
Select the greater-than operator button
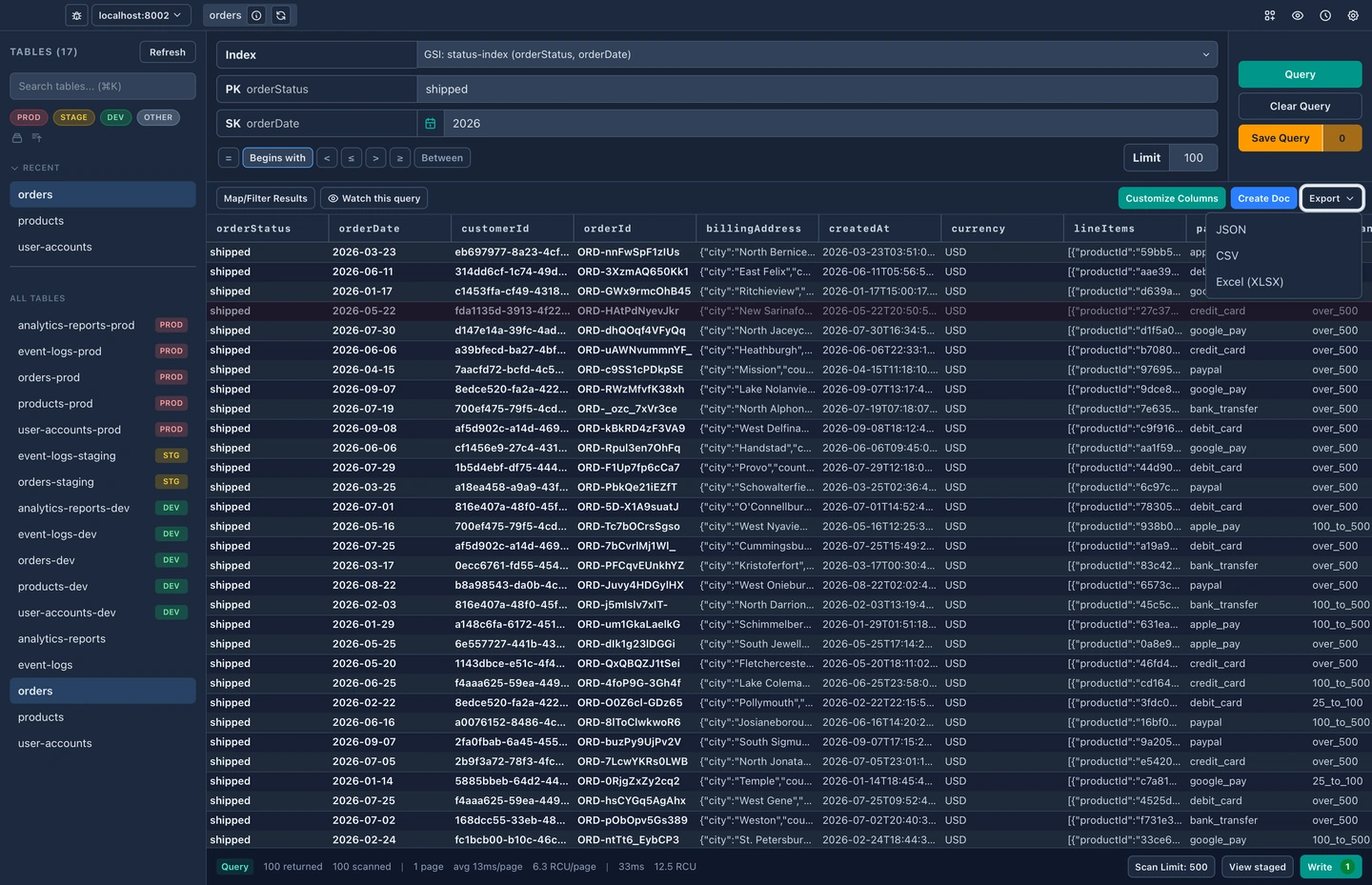pyautogui.click(x=375, y=158)
